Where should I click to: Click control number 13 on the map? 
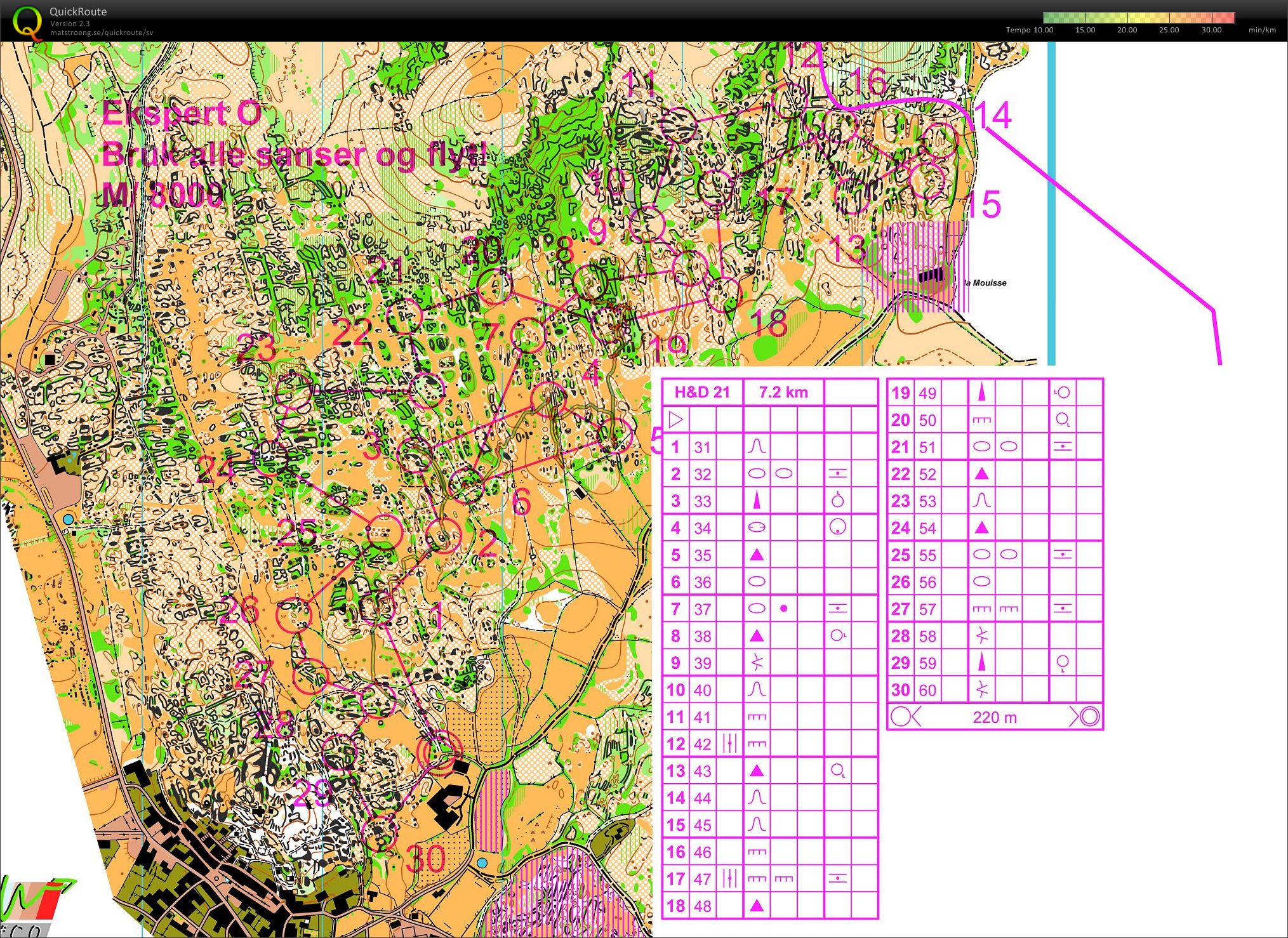pos(847,248)
